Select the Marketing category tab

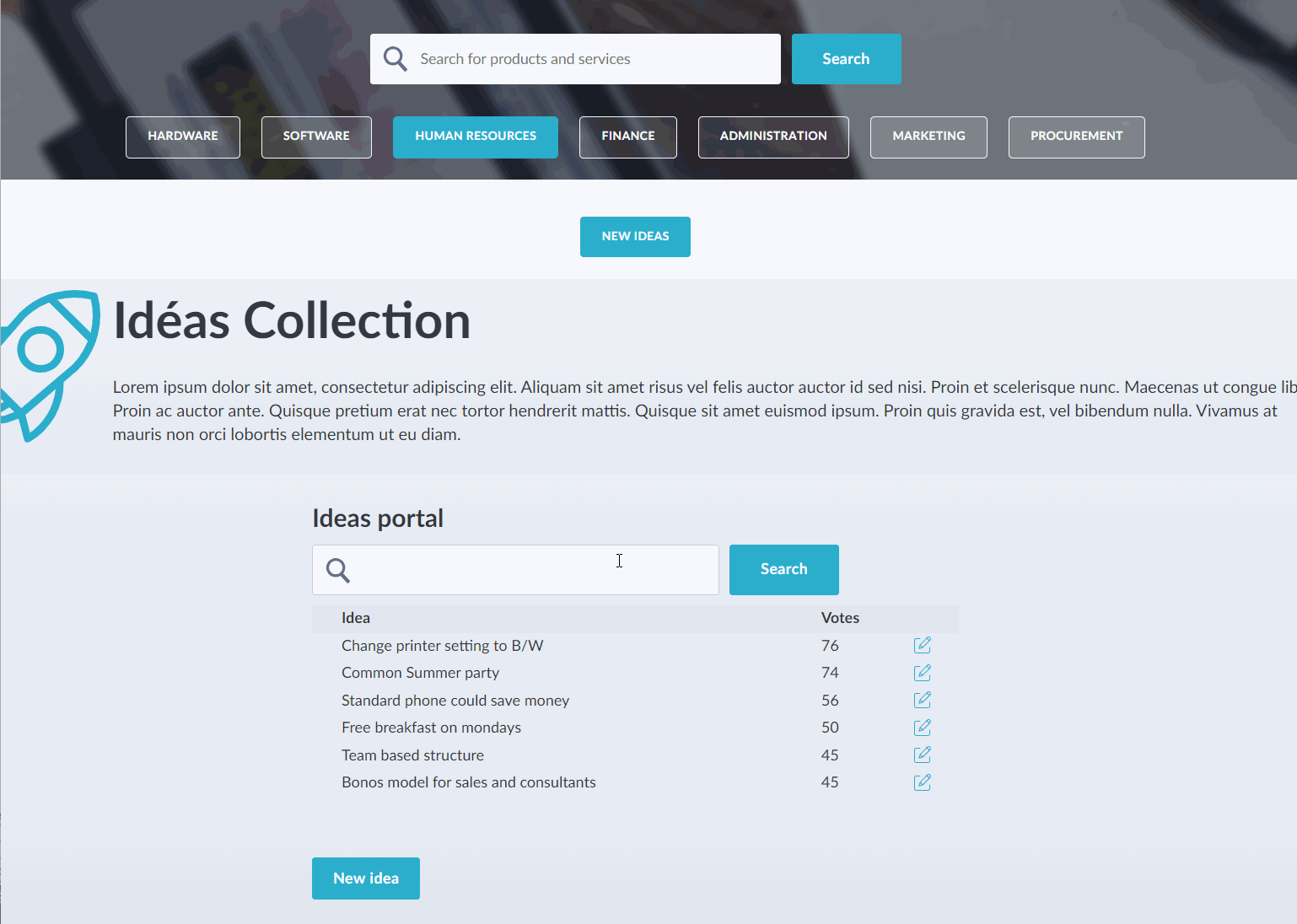click(928, 137)
